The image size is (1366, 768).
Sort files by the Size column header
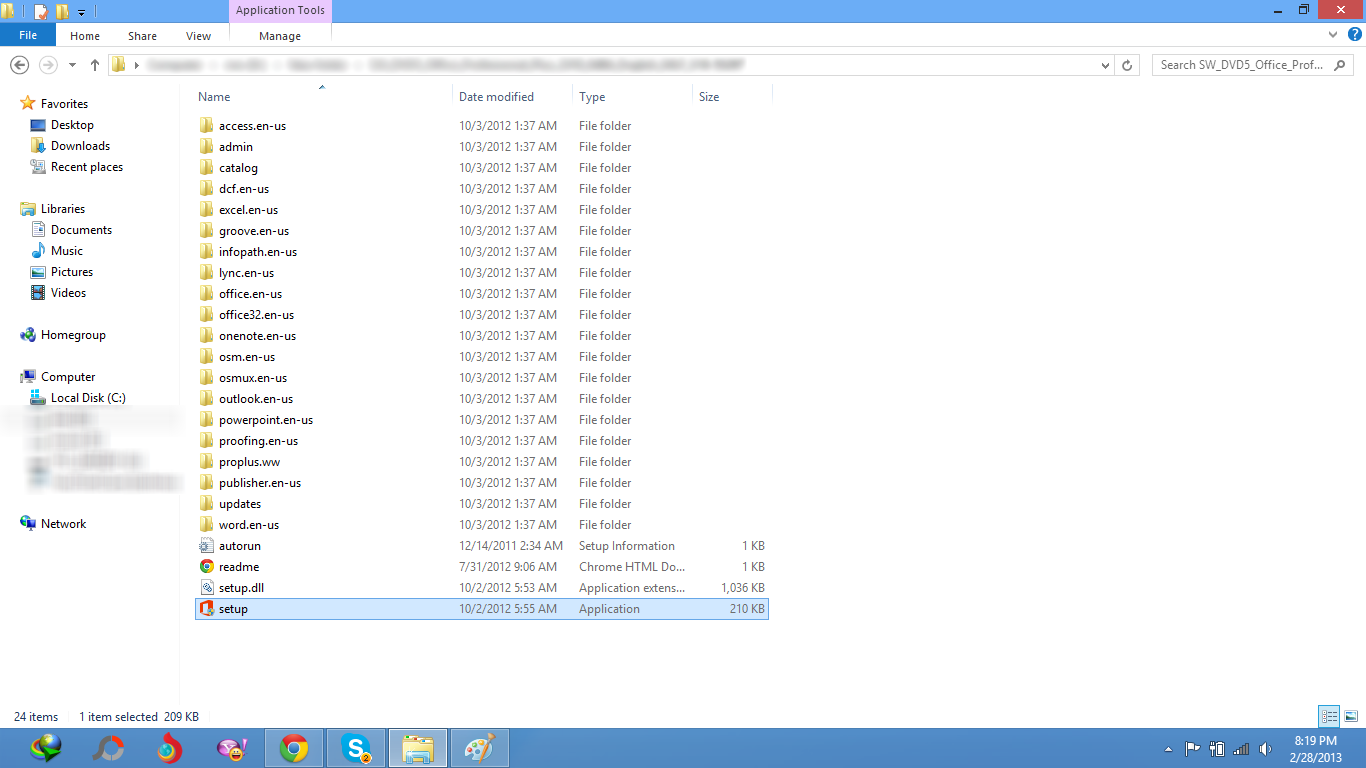coord(709,97)
